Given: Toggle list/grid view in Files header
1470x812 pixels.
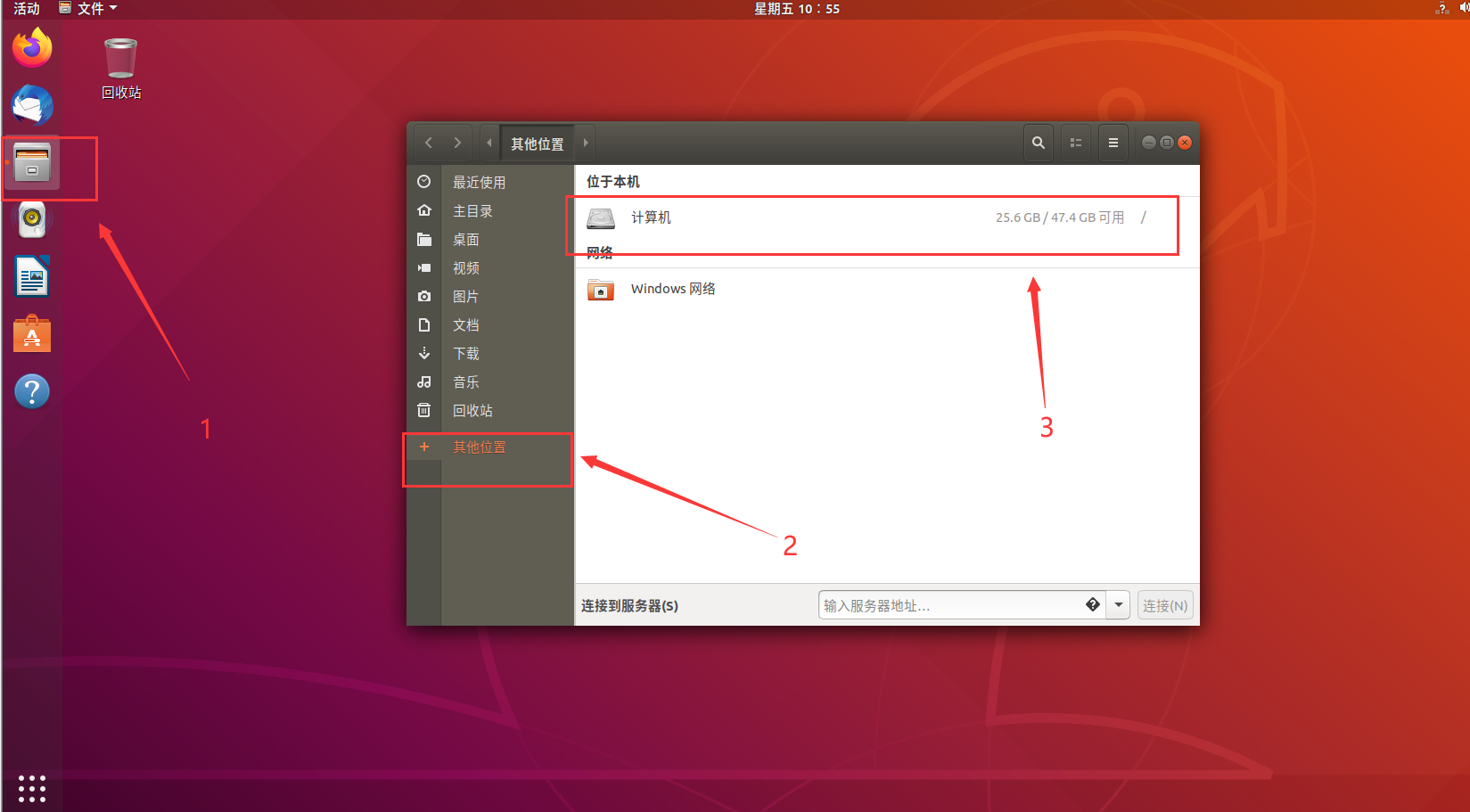Looking at the screenshot, I should click(x=1076, y=143).
